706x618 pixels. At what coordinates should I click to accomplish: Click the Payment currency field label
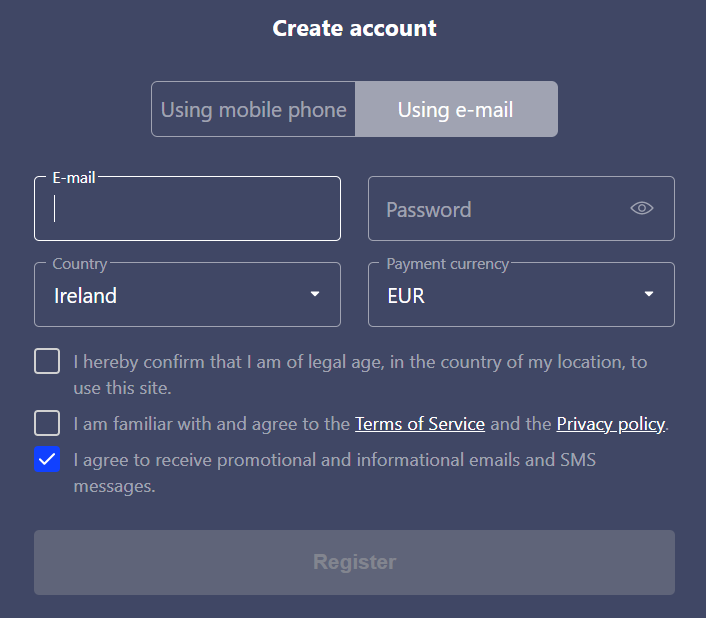447,264
